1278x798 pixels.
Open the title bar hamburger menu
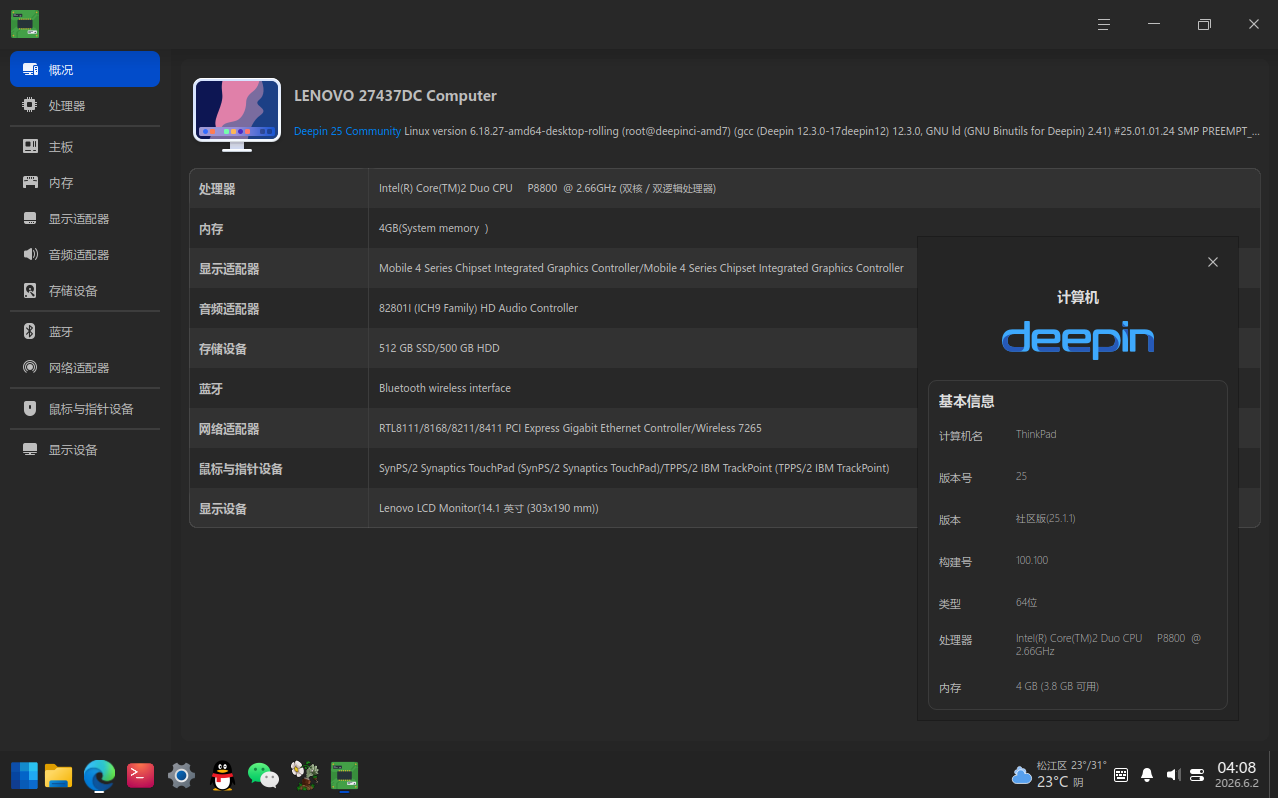click(1104, 24)
